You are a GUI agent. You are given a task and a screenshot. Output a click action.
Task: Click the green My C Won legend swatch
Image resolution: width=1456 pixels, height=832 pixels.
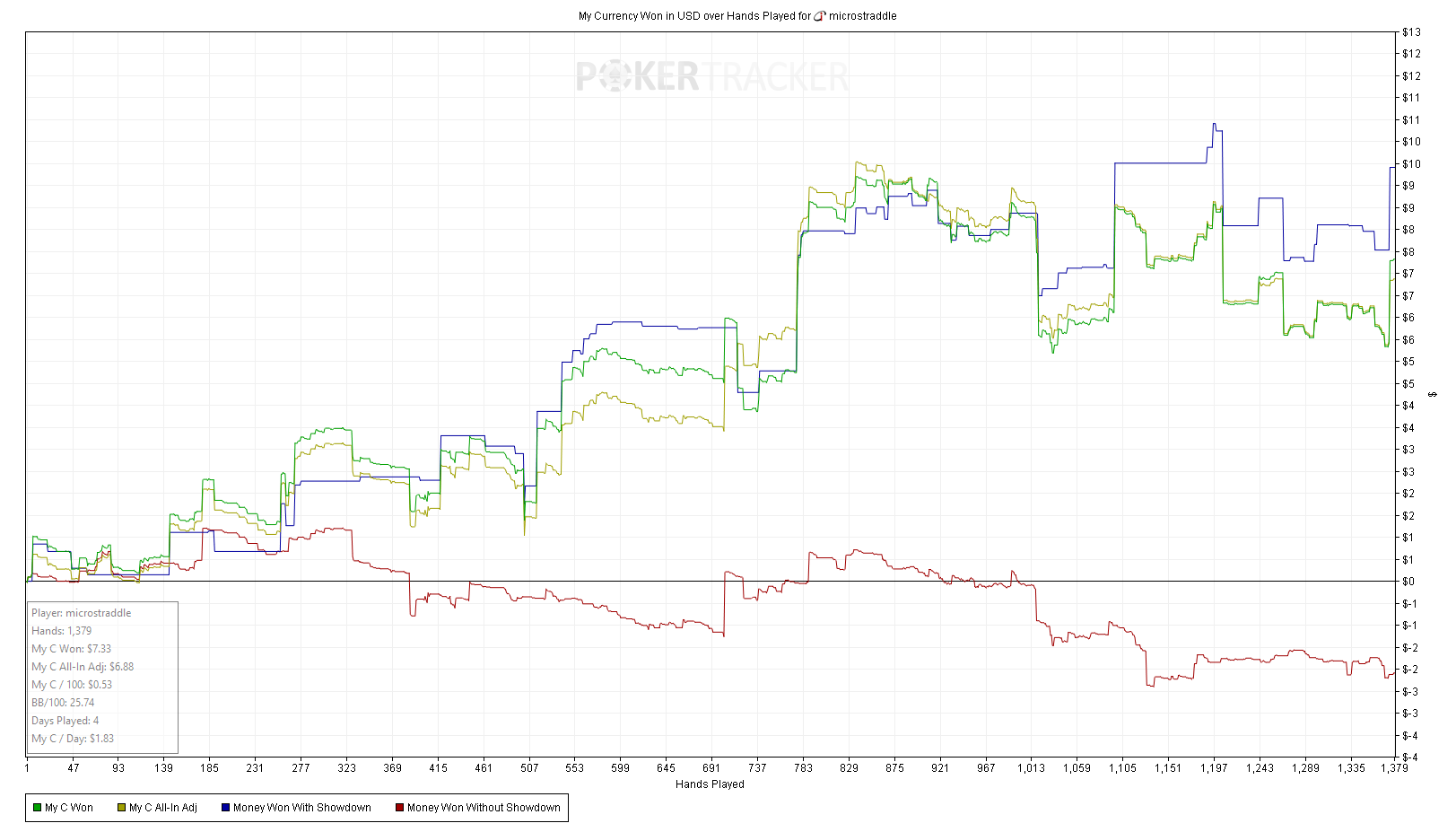point(37,808)
